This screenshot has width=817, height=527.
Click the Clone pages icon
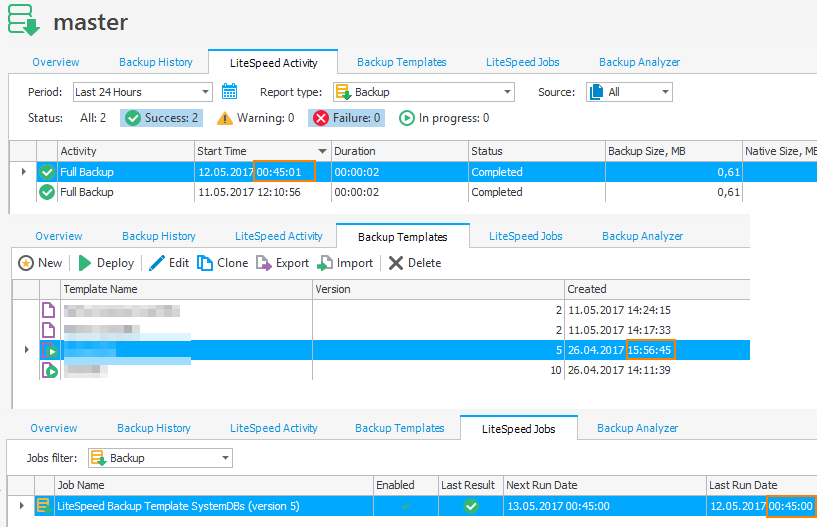click(204, 263)
